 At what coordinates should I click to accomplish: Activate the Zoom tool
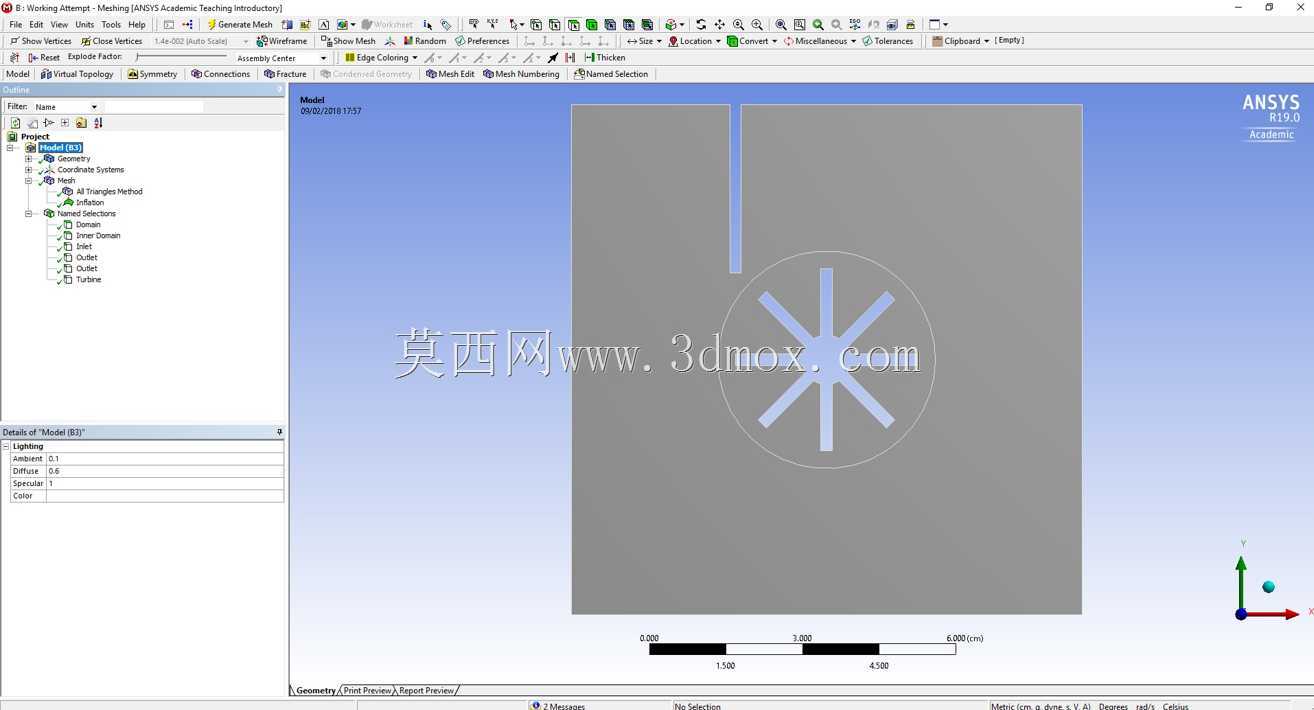(738, 24)
